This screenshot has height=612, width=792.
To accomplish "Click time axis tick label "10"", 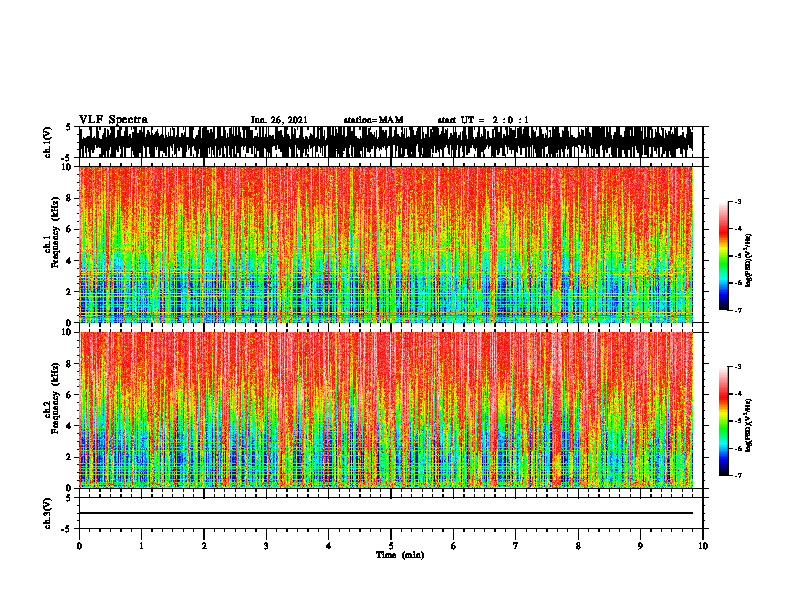I will click(x=703, y=546).
